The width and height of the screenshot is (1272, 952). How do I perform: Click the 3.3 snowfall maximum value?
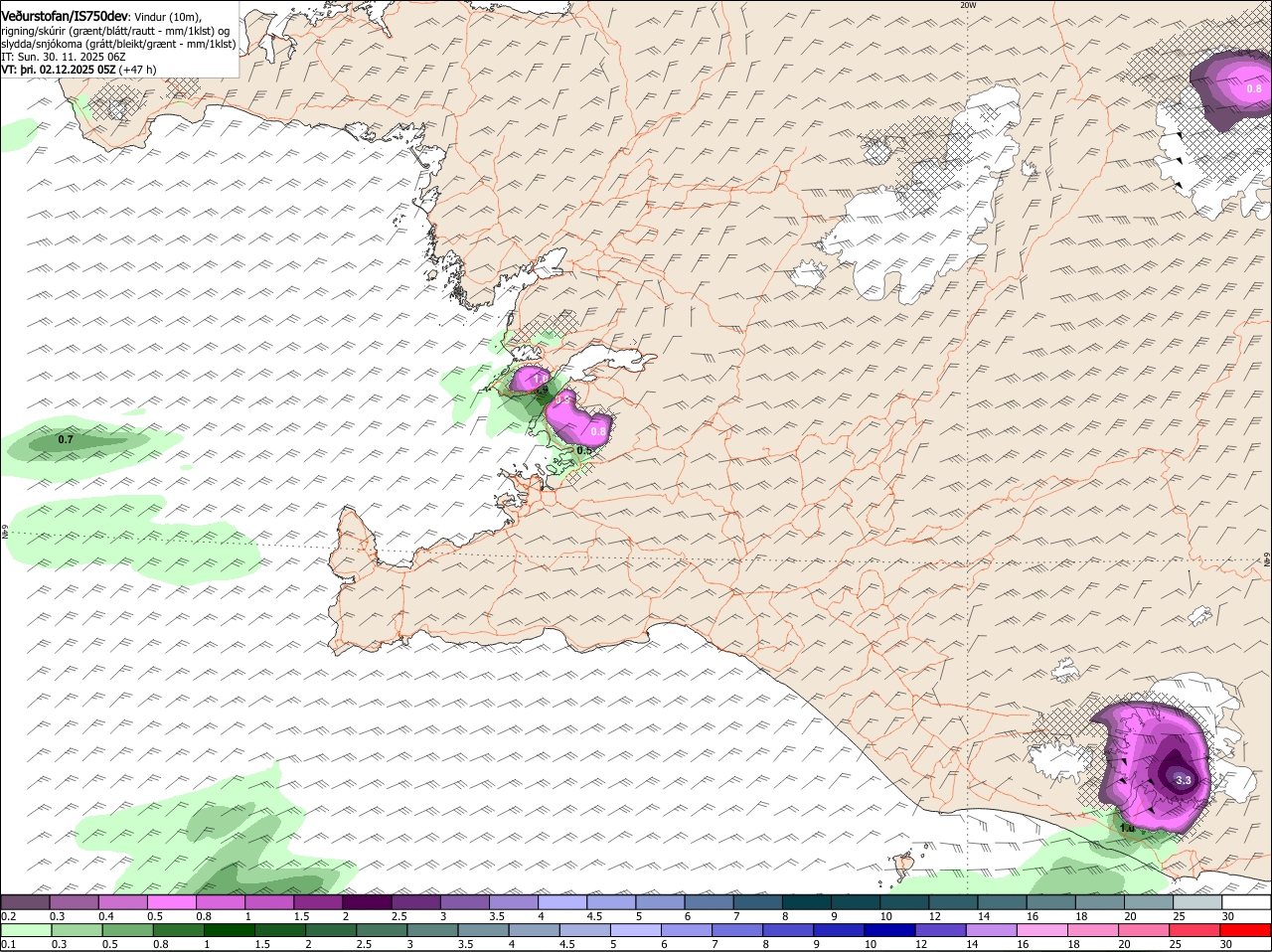[1183, 781]
